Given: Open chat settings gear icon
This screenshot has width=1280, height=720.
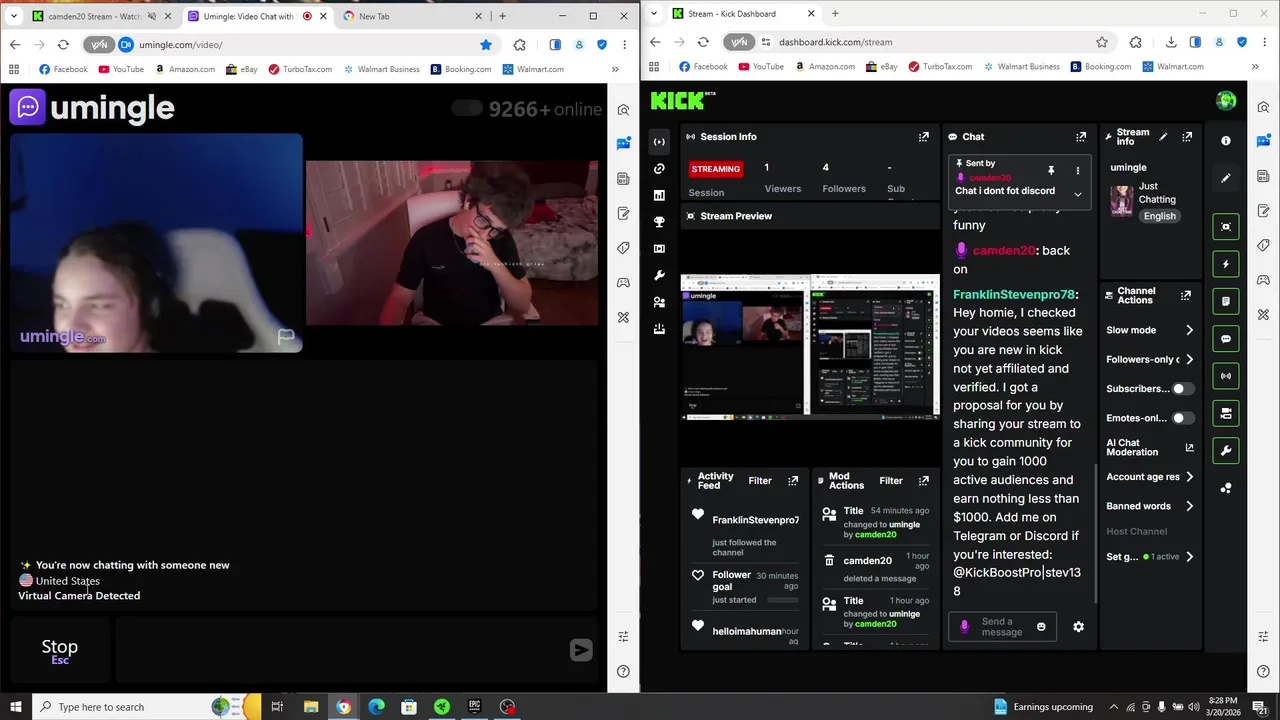Looking at the screenshot, I should 1078,627.
